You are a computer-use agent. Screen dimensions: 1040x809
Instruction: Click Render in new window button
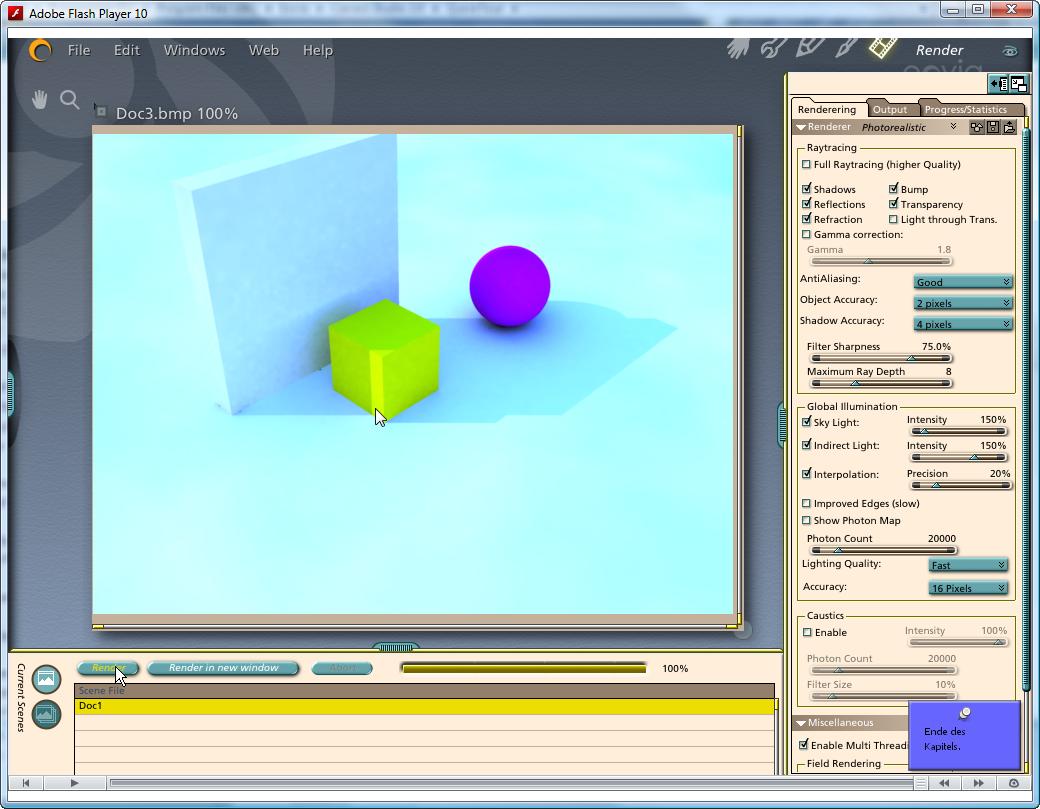pos(224,668)
